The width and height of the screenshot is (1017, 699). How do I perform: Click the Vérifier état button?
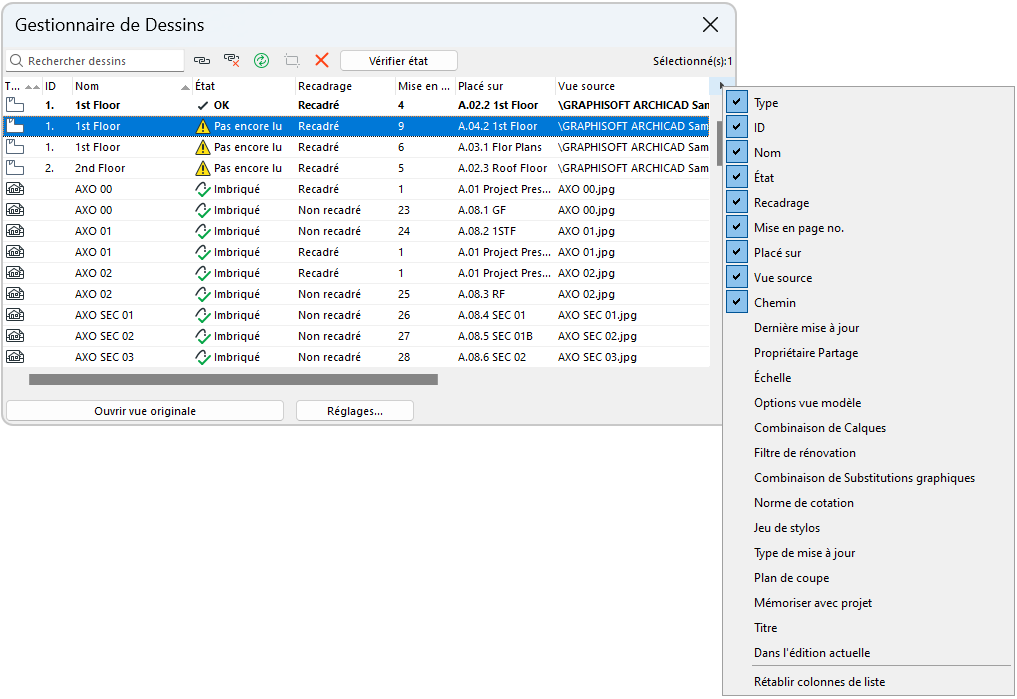click(x=398, y=61)
